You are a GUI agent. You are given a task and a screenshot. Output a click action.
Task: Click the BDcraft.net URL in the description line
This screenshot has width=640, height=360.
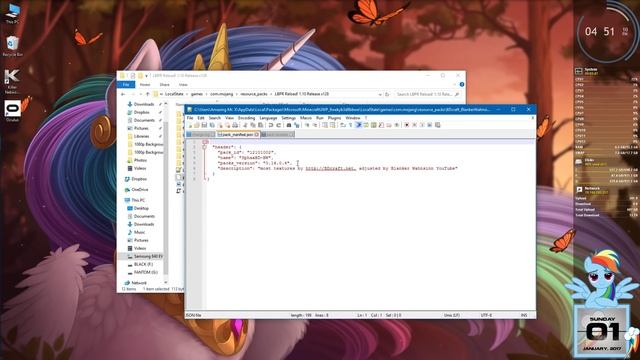(x=331, y=168)
